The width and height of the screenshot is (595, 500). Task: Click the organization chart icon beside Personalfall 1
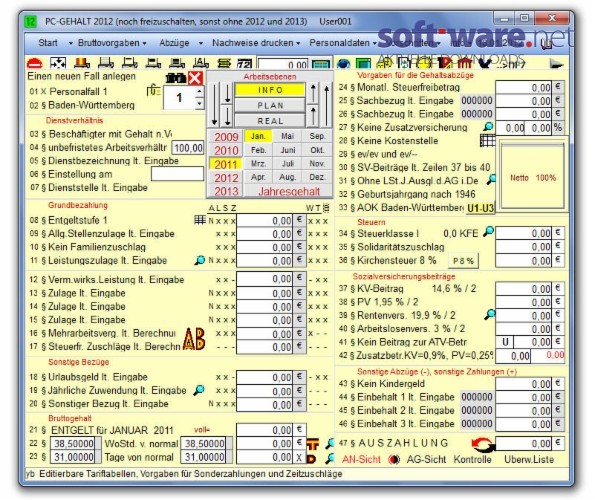153,91
